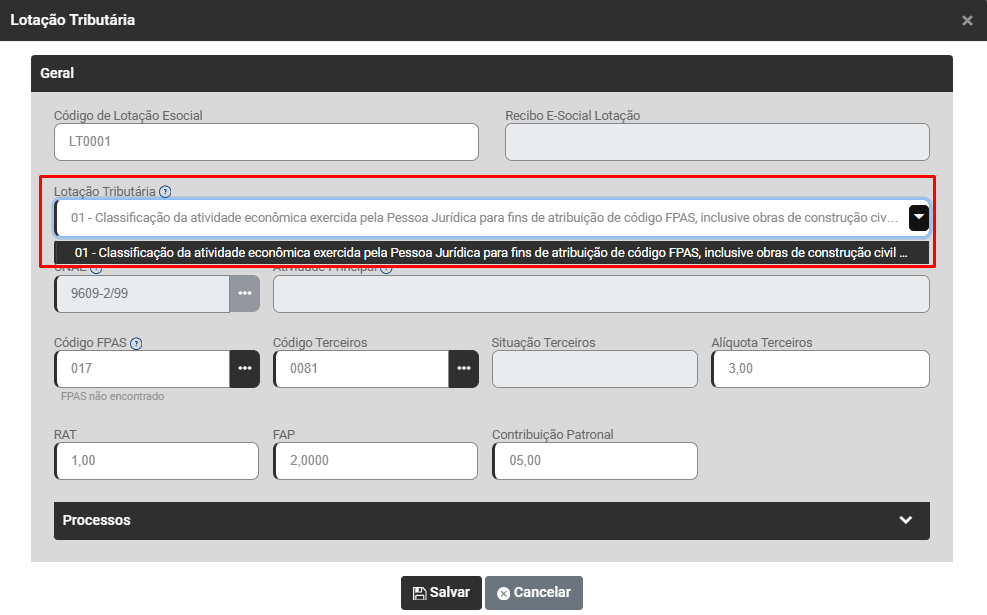
Task: Expand the Processos section
Action: click(492, 521)
